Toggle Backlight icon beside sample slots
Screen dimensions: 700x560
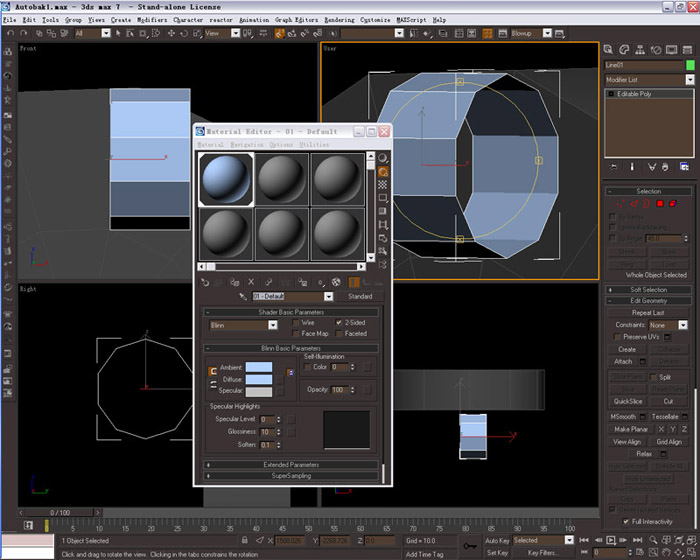click(x=383, y=171)
